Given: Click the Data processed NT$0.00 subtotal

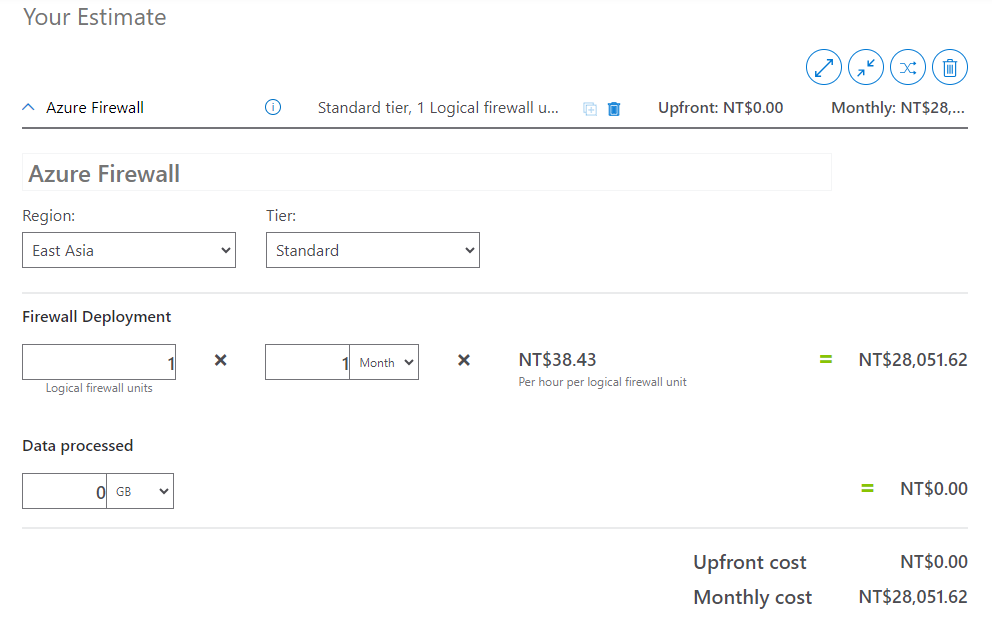Looking at the screenshot, I should click(x=934, y=489).
